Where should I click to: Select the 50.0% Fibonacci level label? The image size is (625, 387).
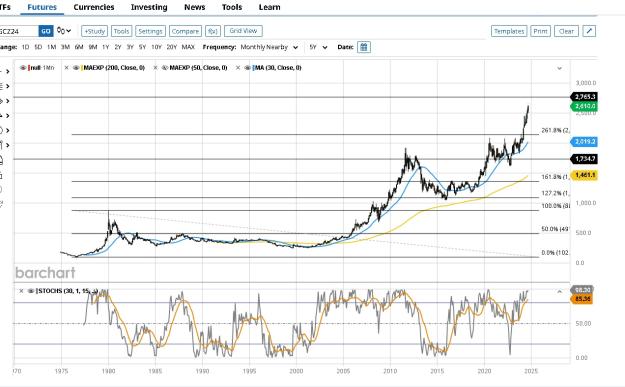click(555, 229)
